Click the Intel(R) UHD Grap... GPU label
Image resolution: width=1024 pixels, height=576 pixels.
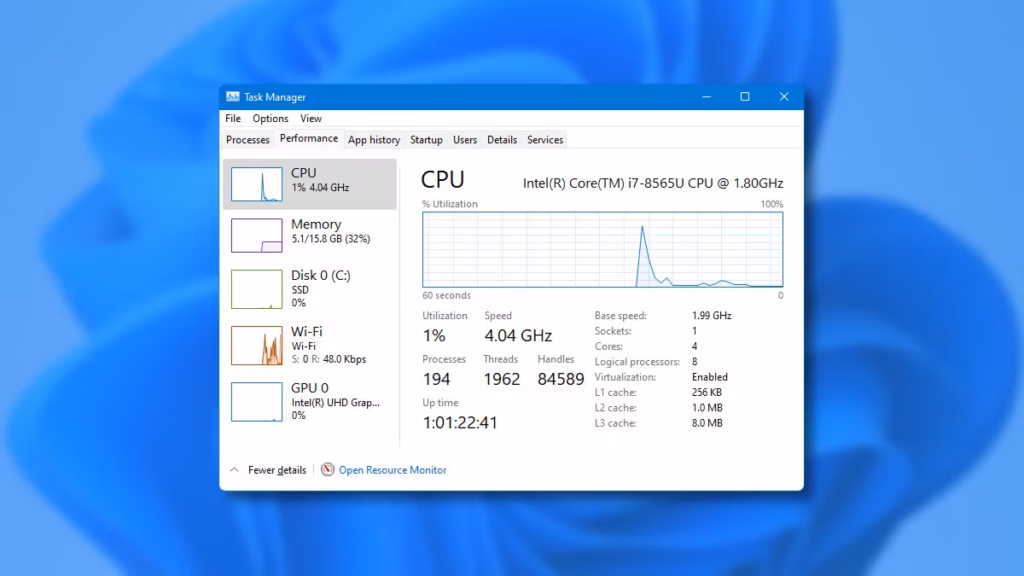tap(335, 403)
